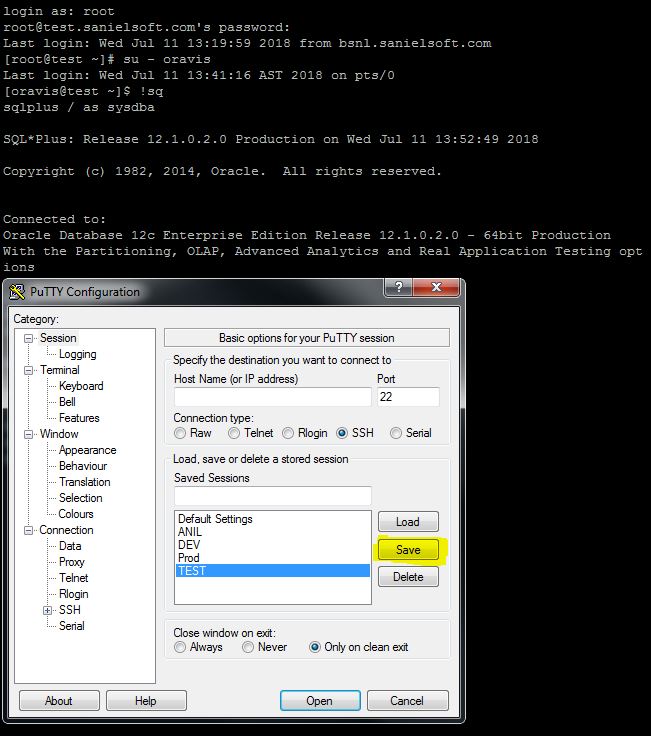Collapse the Terminal tree node
Image resolution: width=651 pixels, height=736 pixels.
pyautogui.click(x=28, y=370)
